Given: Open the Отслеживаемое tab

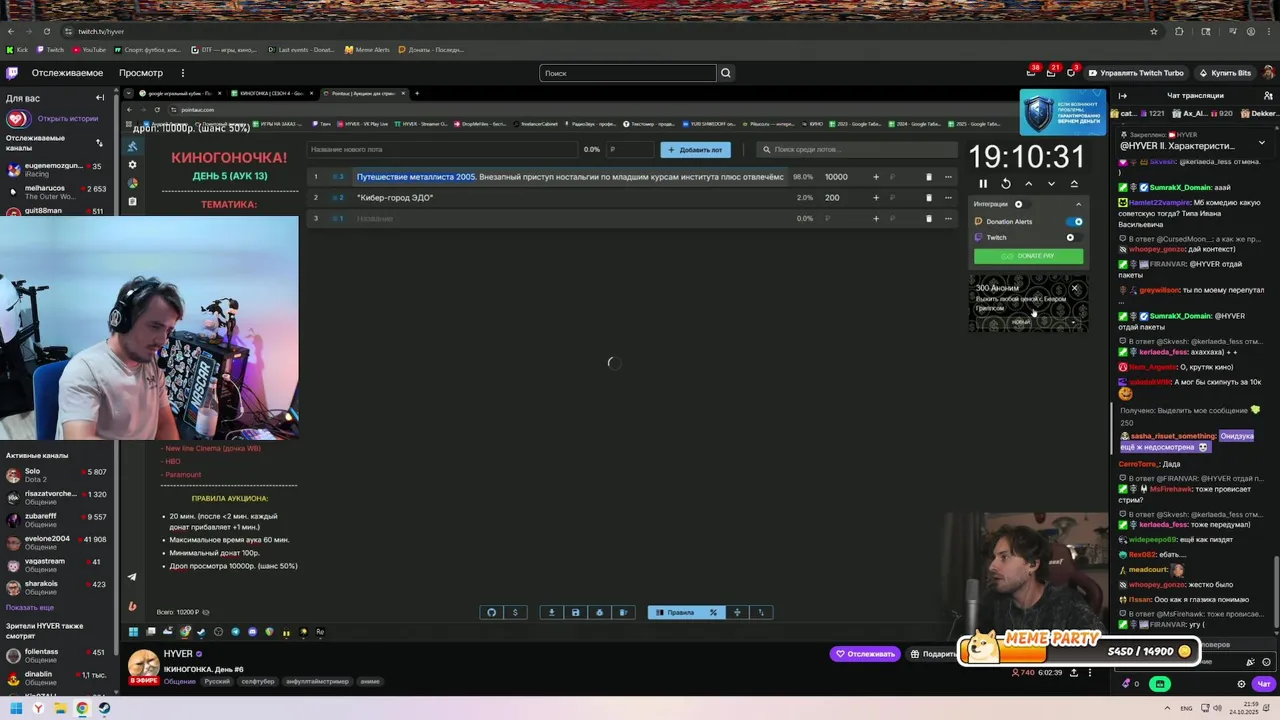Looking at the screenshot, I should pos(67,73).
